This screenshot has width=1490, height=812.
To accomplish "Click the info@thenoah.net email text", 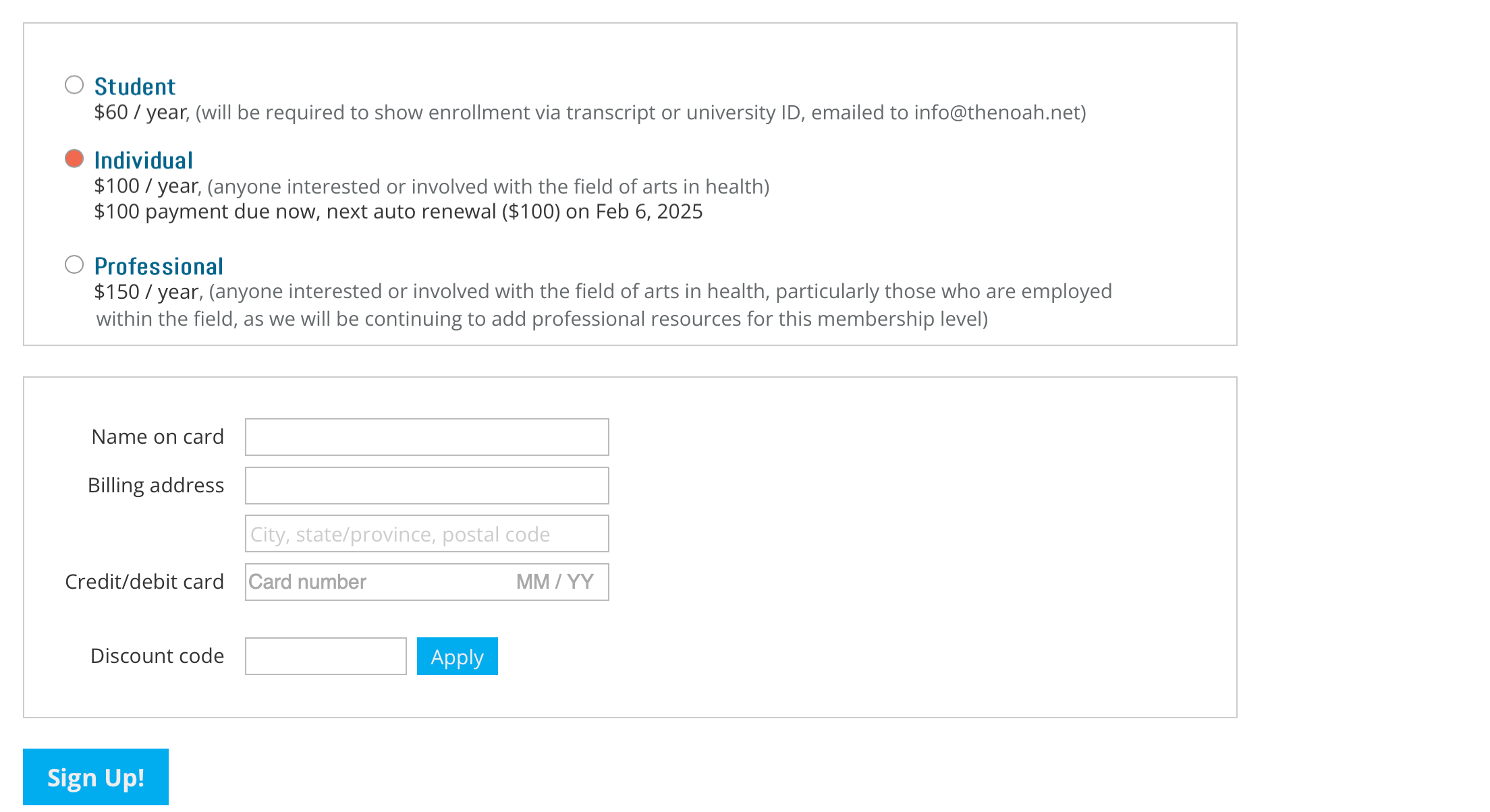I will (x=997, y=113).
